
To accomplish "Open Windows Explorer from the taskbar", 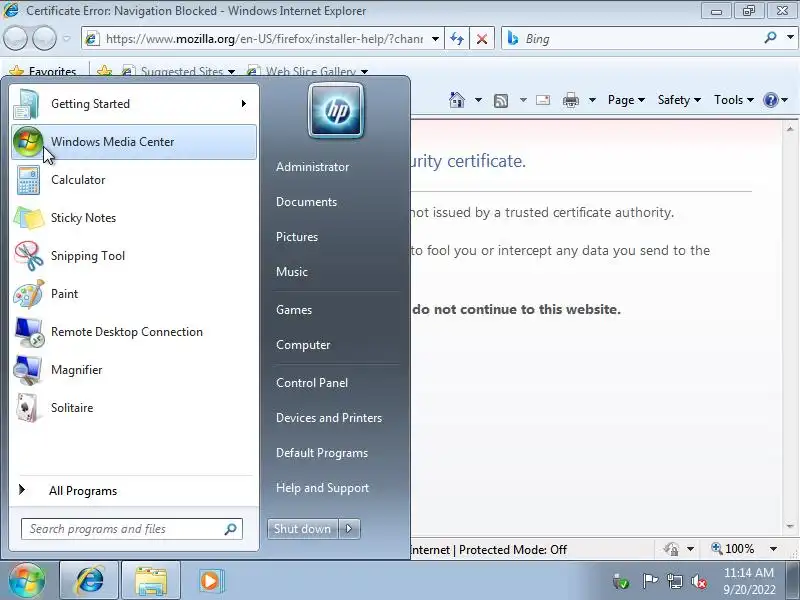I will (x=151, y=580).
